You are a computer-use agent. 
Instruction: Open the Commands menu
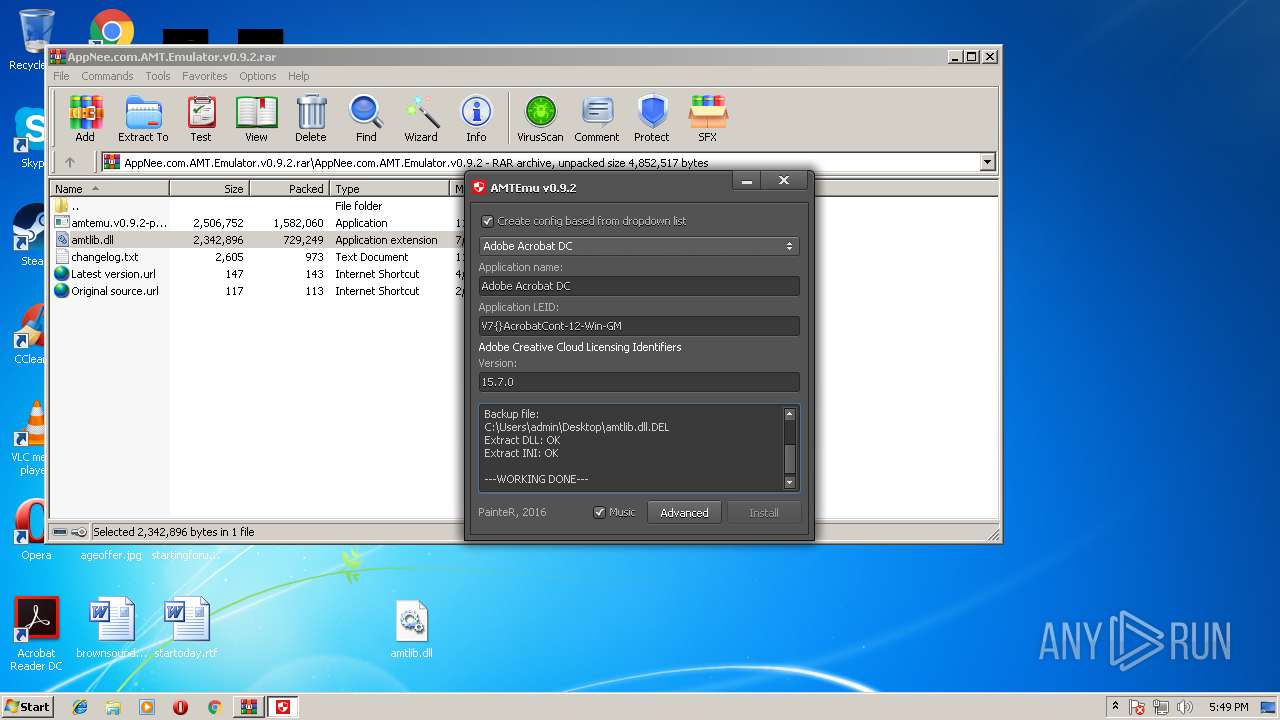coord(107,76)
